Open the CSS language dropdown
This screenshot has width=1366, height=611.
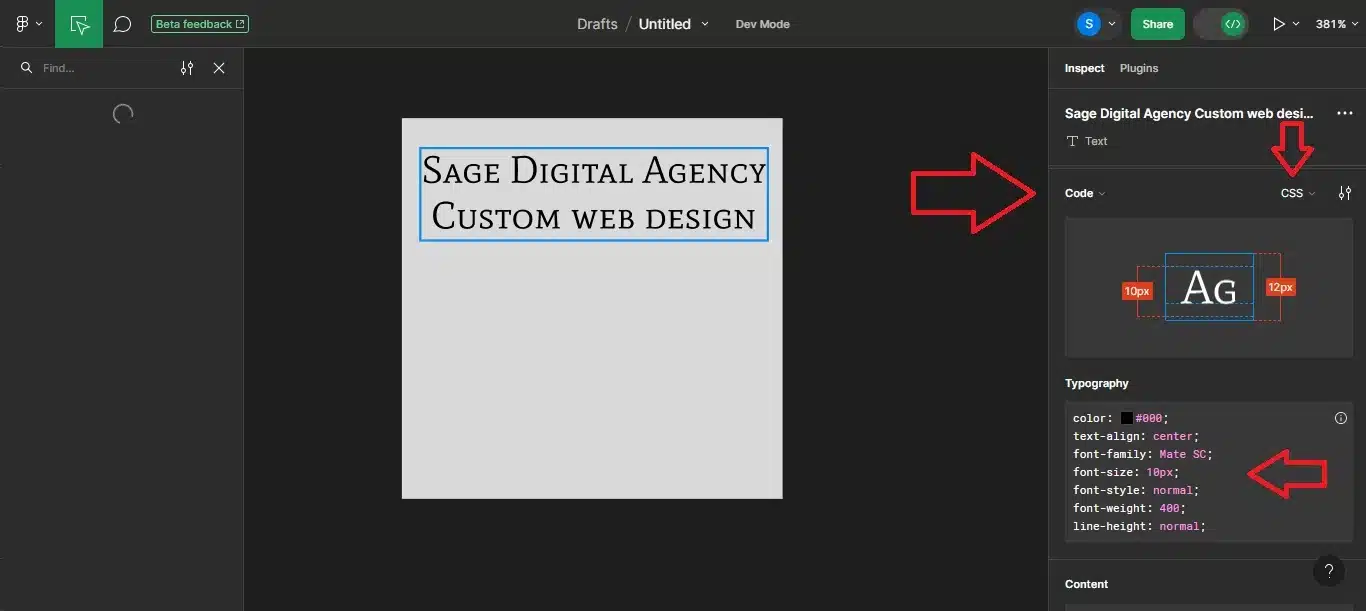point(1298,193)
